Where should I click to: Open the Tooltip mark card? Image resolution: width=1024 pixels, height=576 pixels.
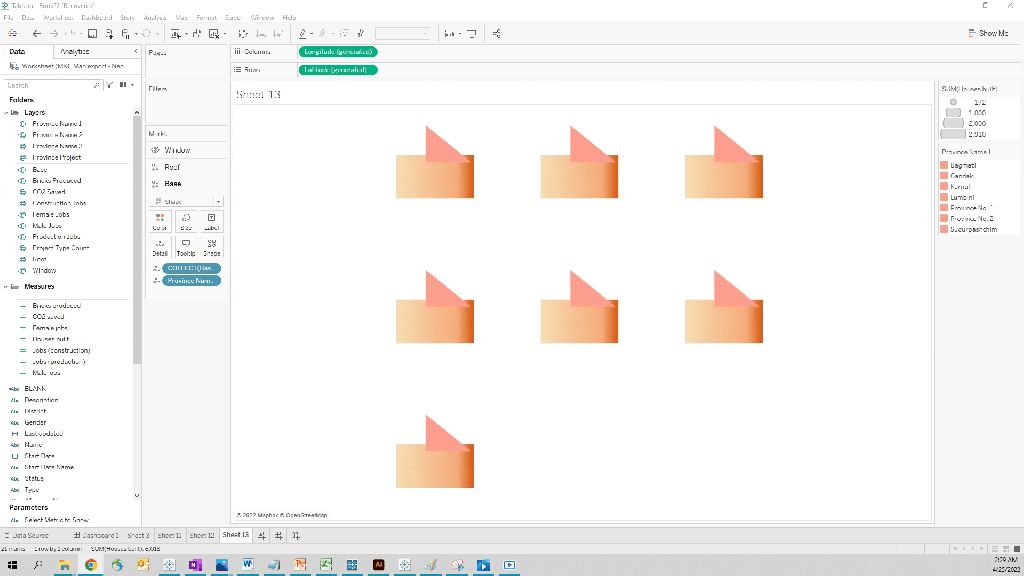point(185,247)
